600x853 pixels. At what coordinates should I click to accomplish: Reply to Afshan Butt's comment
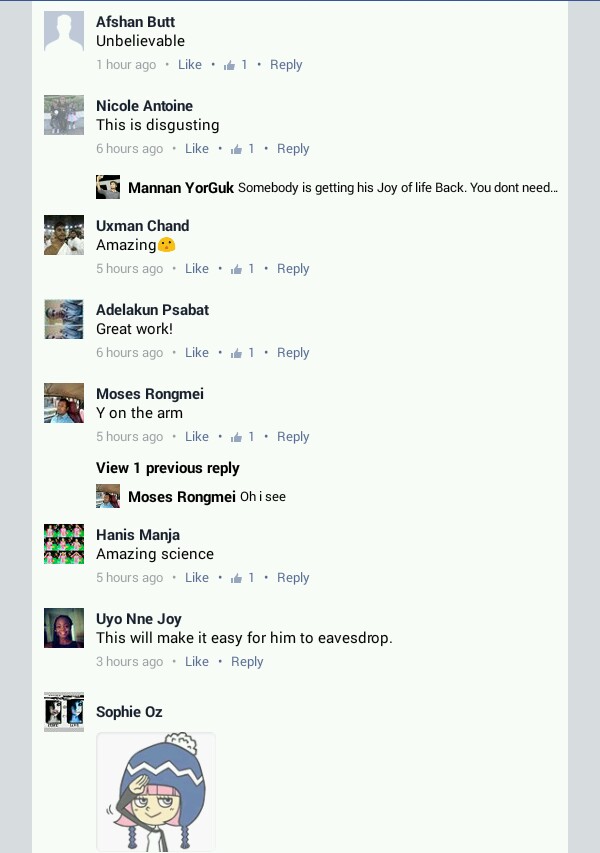(286, 65)
